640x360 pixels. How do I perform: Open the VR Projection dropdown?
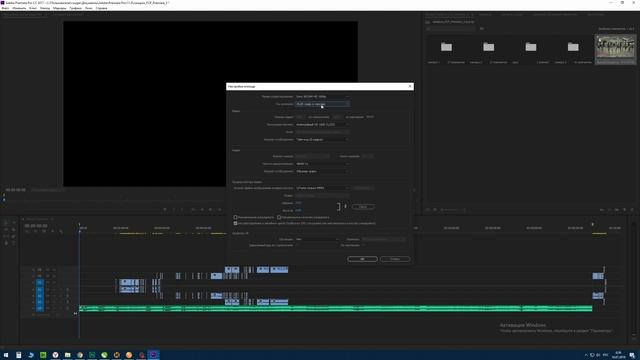tap(317, 240)
